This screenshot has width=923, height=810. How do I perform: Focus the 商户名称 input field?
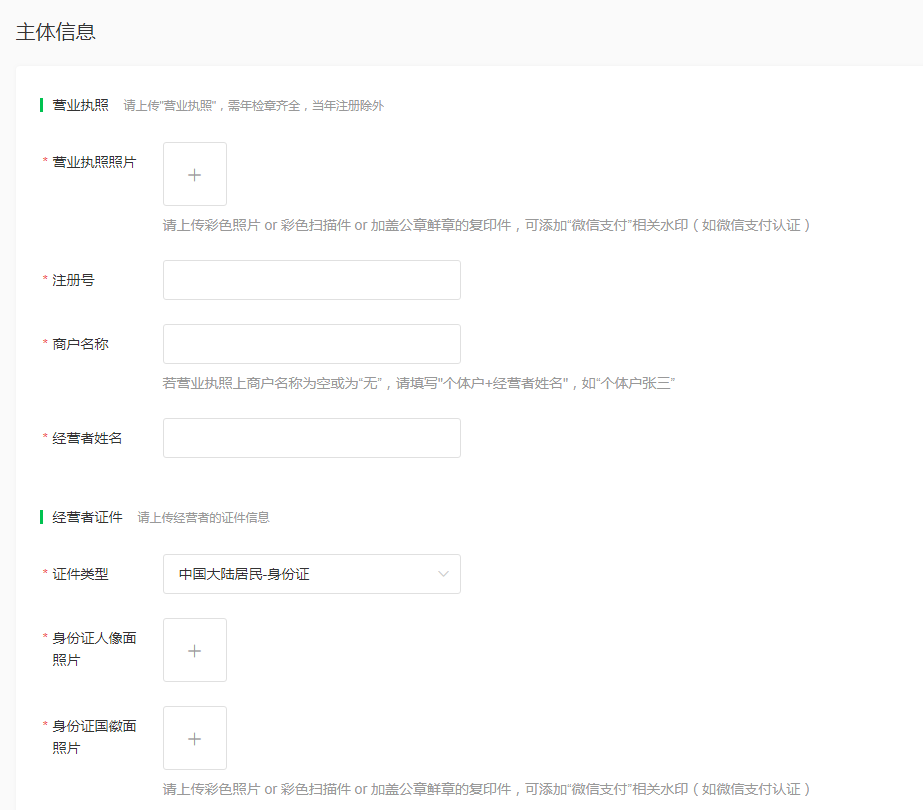pyautogui.click(x=312, y=344)
